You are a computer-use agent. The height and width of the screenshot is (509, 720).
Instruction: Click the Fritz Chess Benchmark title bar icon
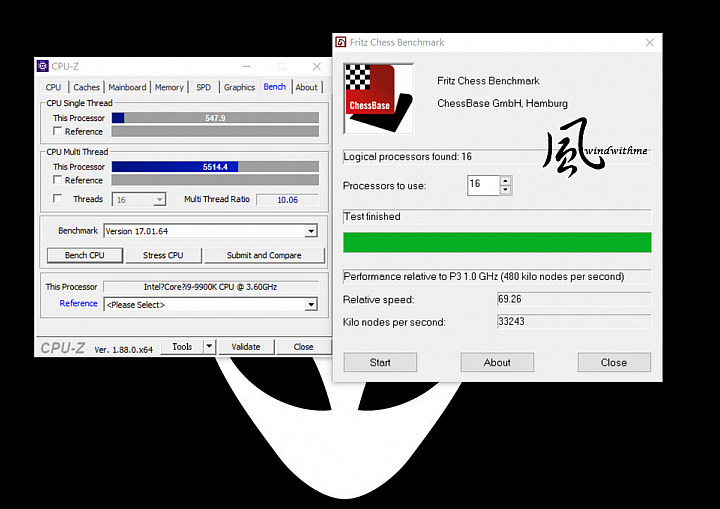[340, 42]
